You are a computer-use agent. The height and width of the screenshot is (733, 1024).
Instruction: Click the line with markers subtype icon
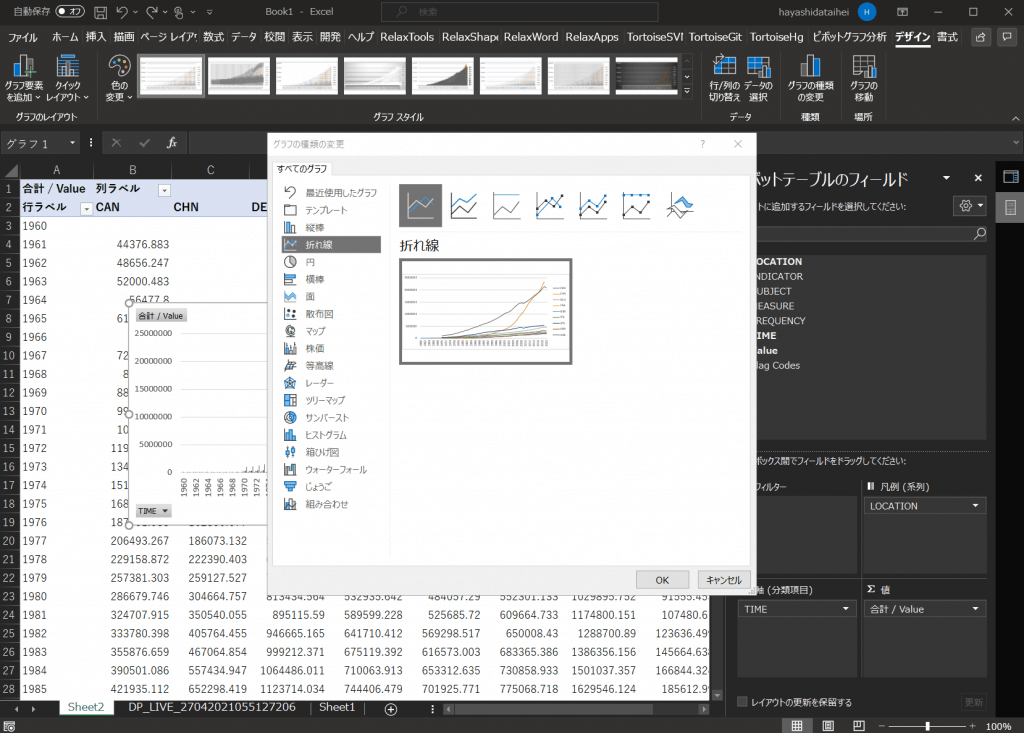550,206
